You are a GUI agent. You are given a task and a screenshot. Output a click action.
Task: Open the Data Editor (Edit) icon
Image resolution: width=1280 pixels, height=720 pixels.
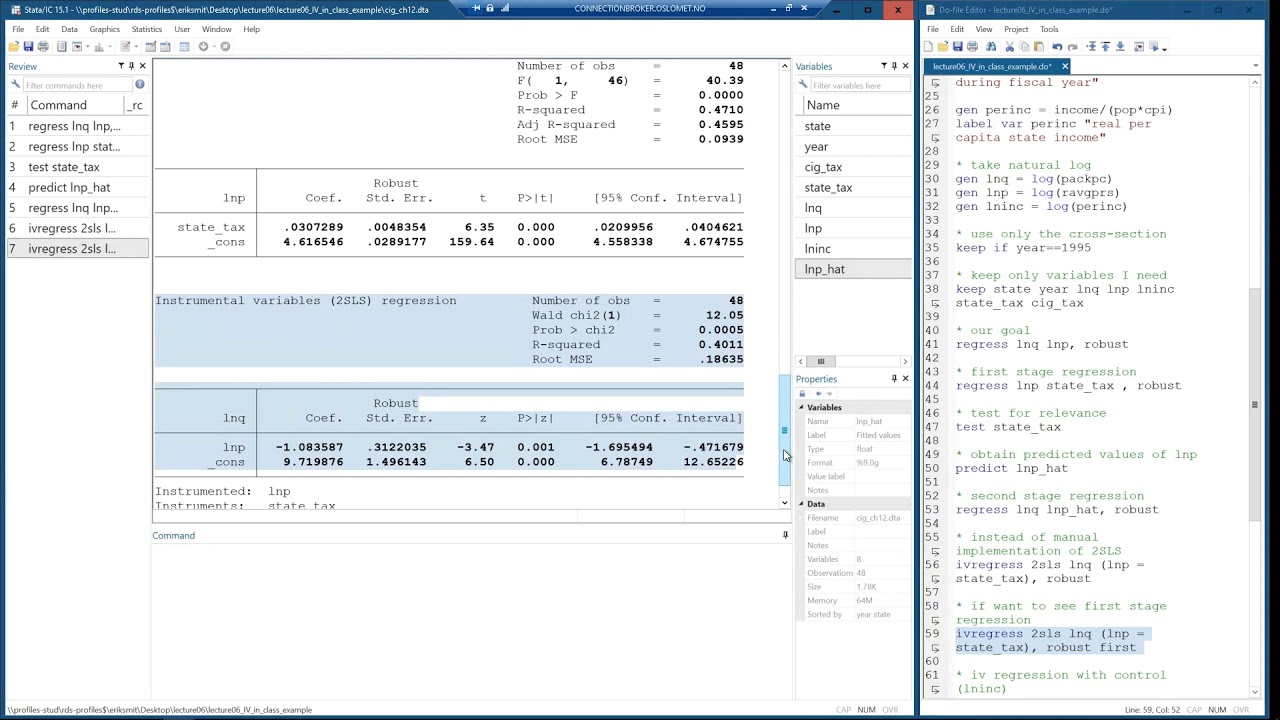pos(151,46)
